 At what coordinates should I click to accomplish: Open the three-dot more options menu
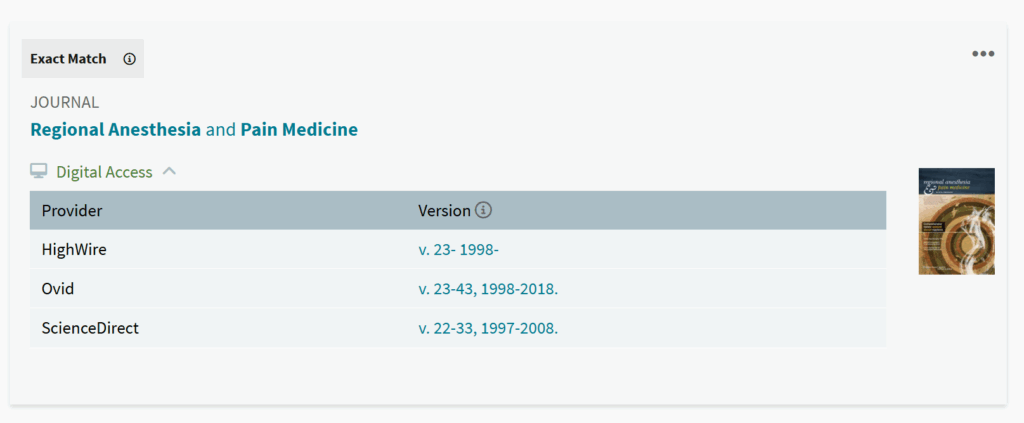click(983, 54)
